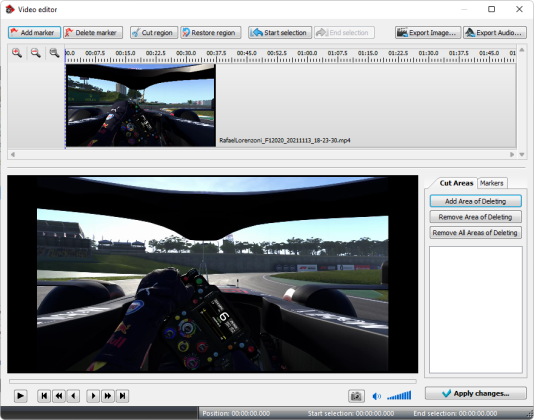Click Remove Area of Deleting
This screenshot has width=534, height=420.
475,217
